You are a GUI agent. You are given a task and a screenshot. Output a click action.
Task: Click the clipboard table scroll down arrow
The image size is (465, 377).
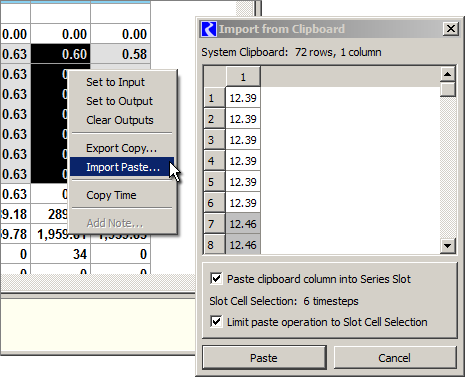448,246
